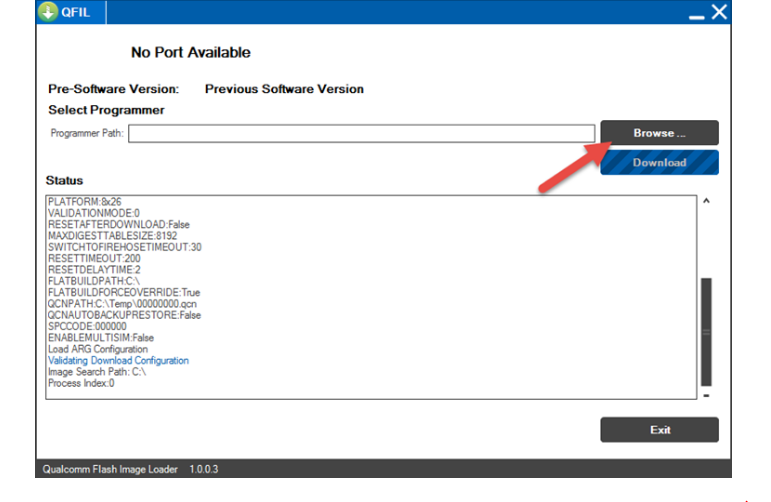
Task: Click the green QFIL download-arrow icon
Action: pos(48,11)
